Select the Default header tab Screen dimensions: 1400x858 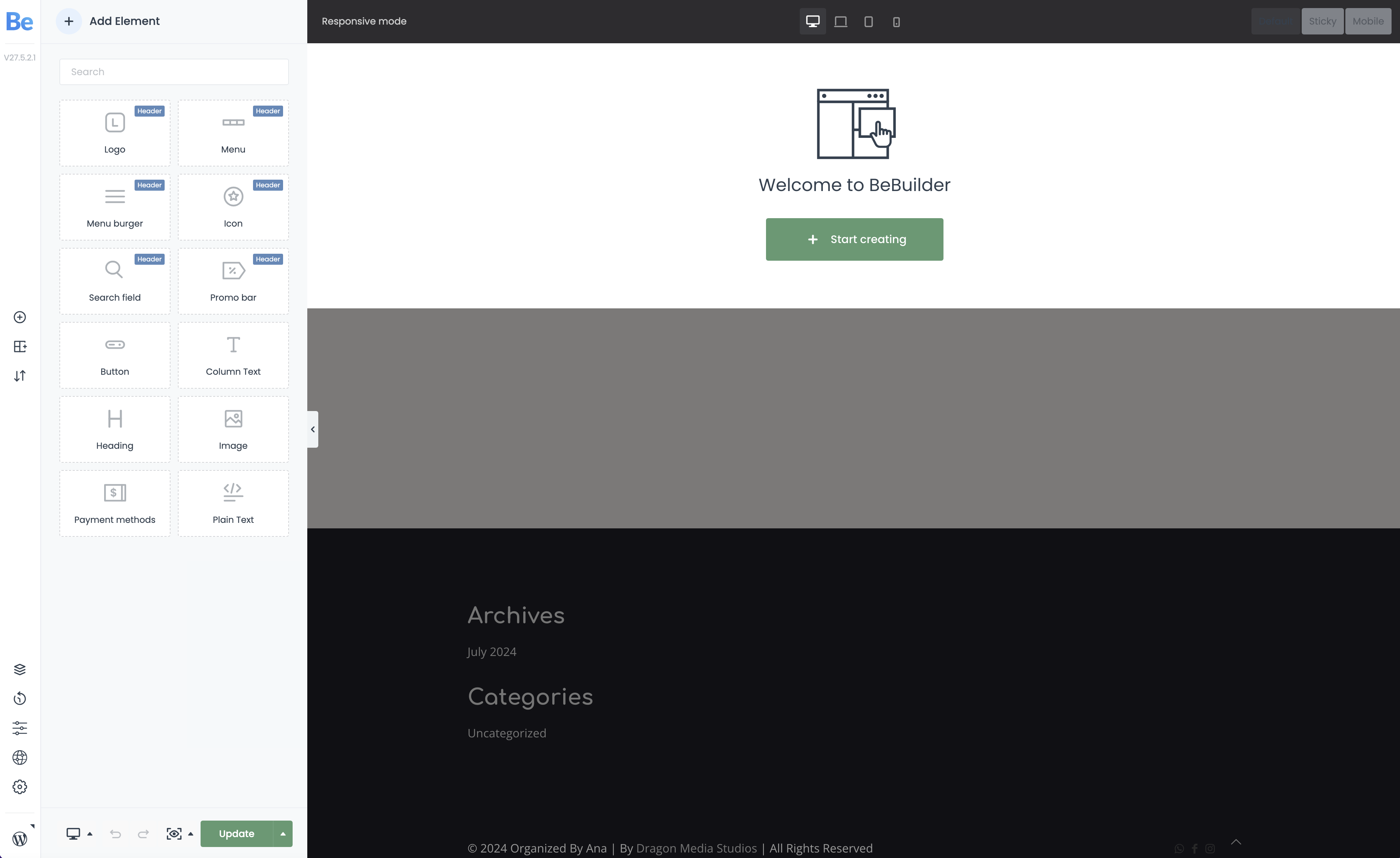tap(1276, 22)
